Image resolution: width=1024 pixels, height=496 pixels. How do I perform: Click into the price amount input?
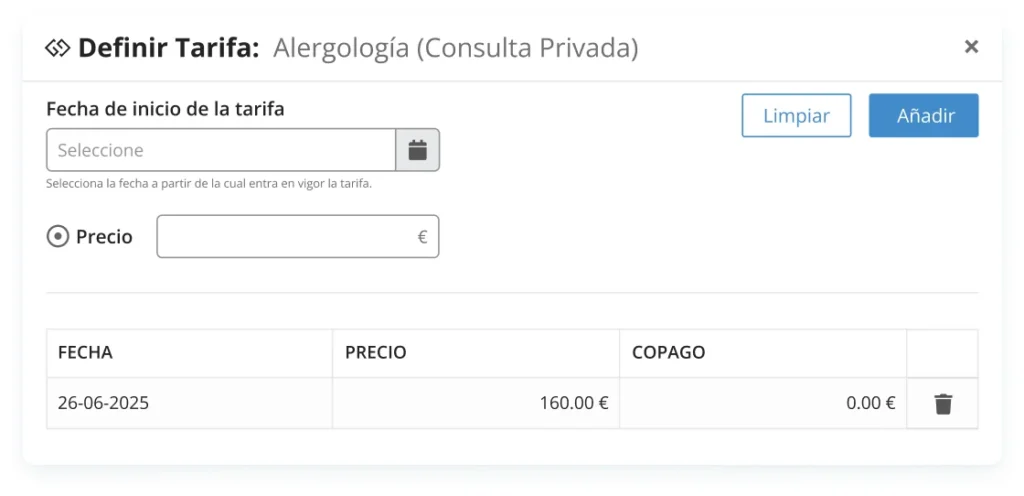point(285,237)
